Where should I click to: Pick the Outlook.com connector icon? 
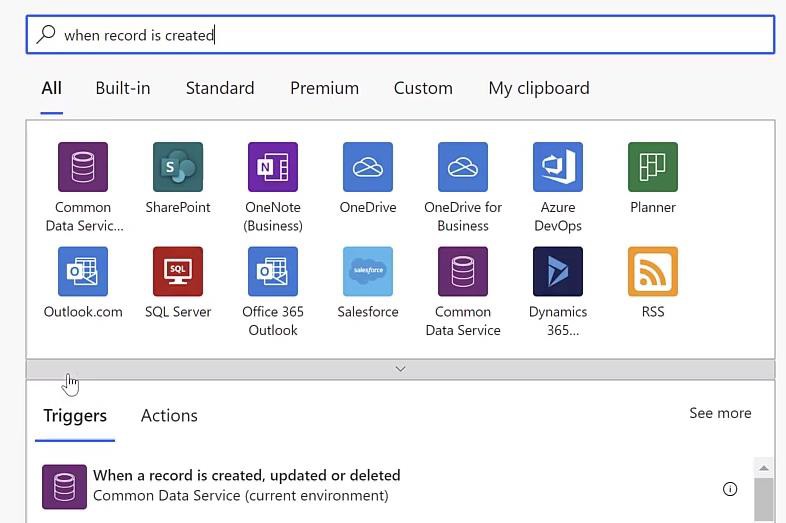coord(83,271)
